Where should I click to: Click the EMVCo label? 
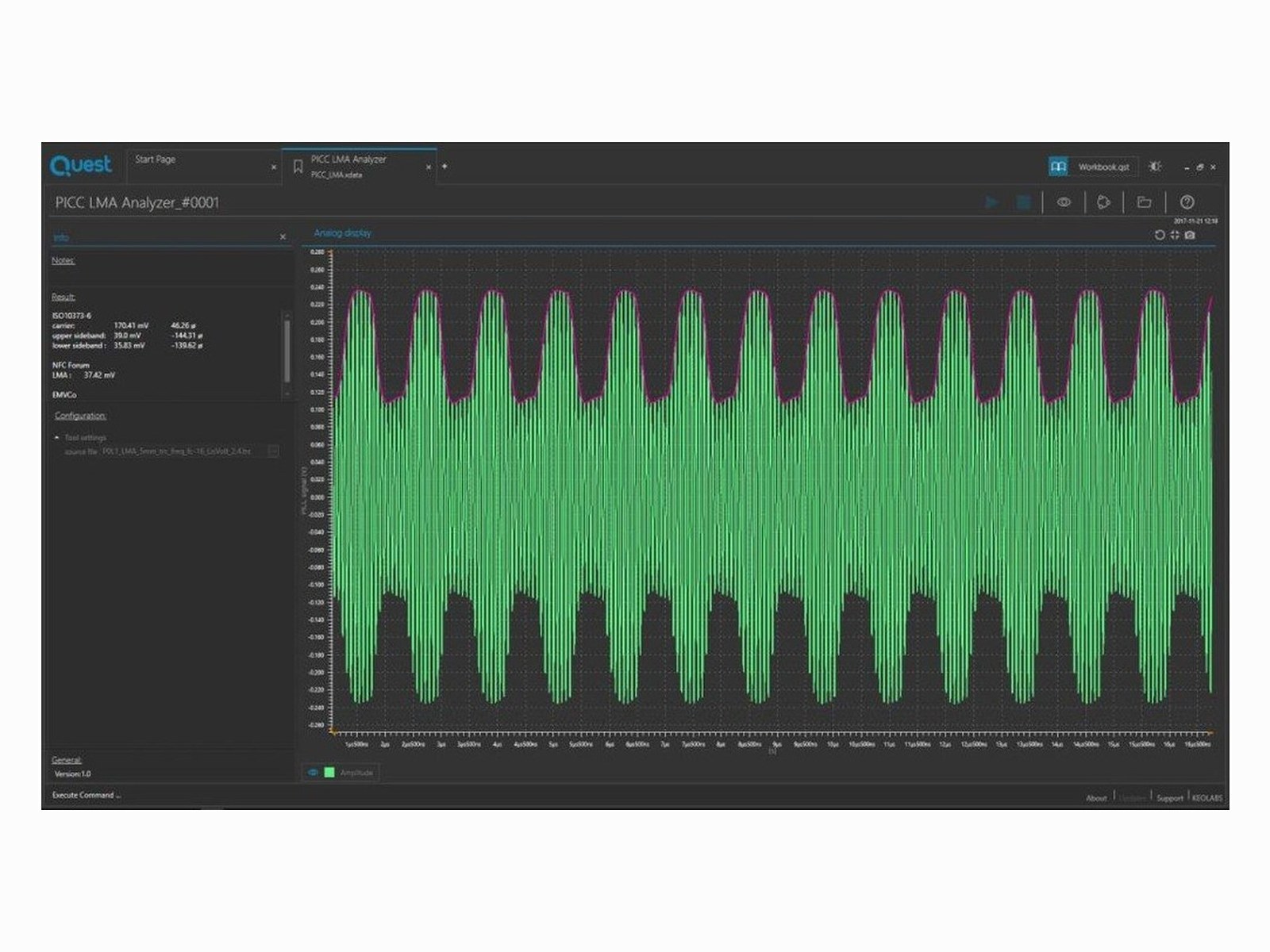point(64,395)
